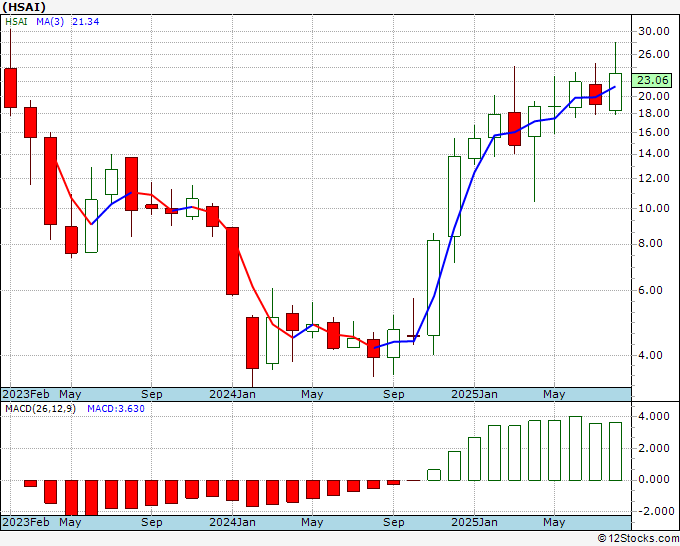Click 2023Feb on the MACD panel axis
Image resolution: width=680 pixels, height=546 pixels.
pyautogui.click(x=26, y=522)
